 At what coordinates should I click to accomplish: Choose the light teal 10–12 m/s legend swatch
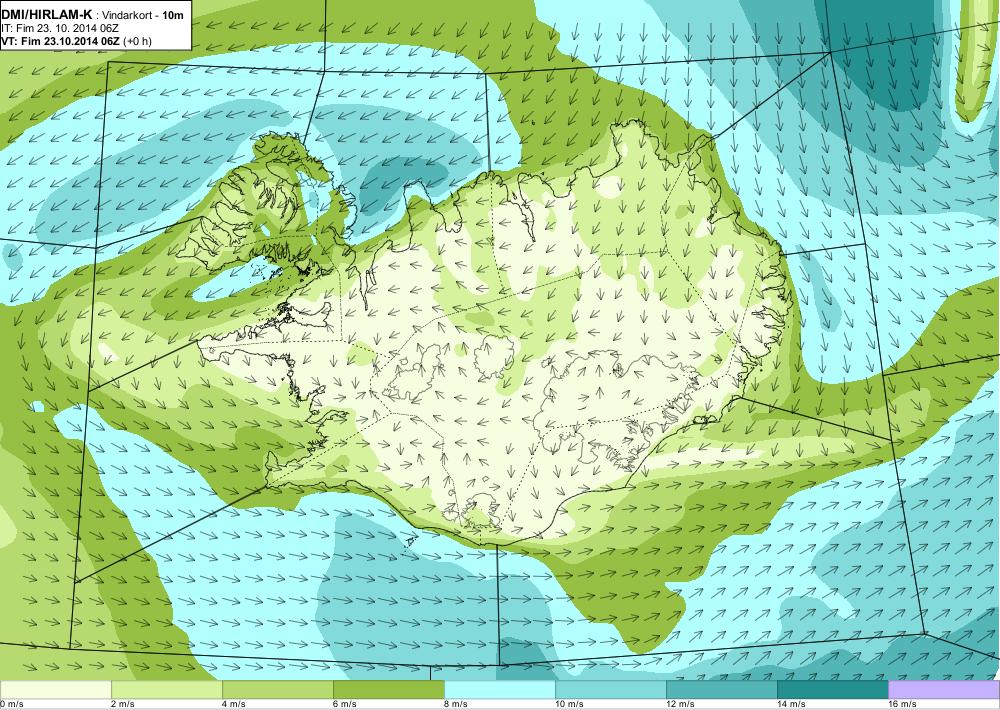610,690
